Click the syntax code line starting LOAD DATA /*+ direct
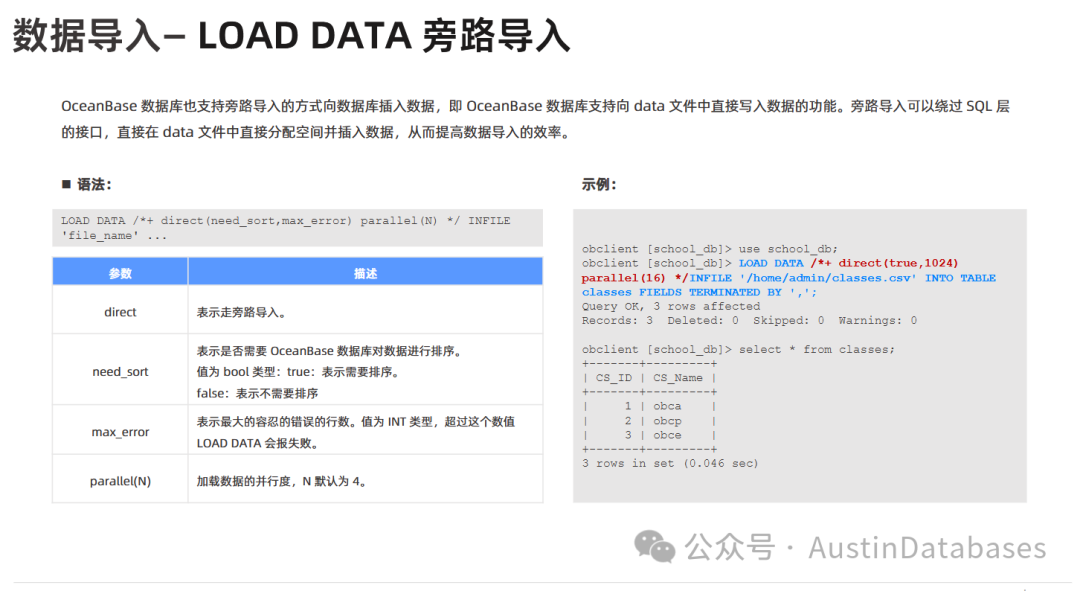The width and height of the screenshot is (1080, 591). pyautogui.click(x=285, y=220)
